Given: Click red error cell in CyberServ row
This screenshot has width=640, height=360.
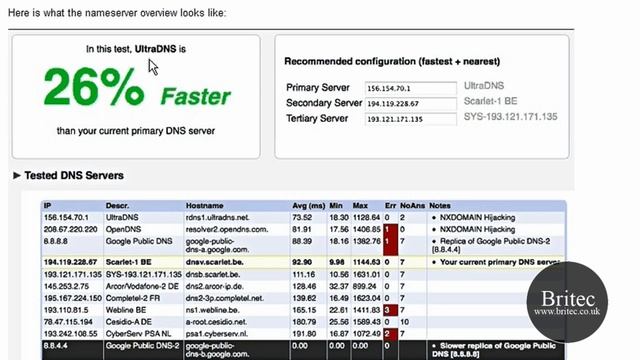Looking at the screenshot, I should pyautogui.click(x=391, y=334).
